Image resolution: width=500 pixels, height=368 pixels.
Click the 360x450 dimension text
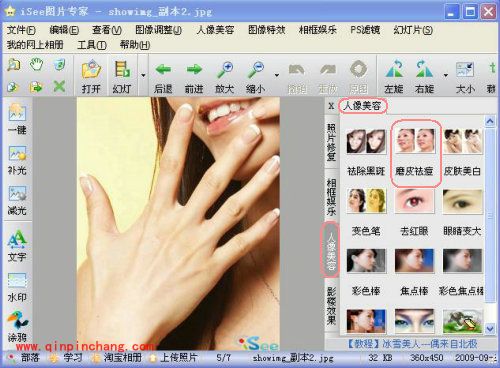[427, 358]
